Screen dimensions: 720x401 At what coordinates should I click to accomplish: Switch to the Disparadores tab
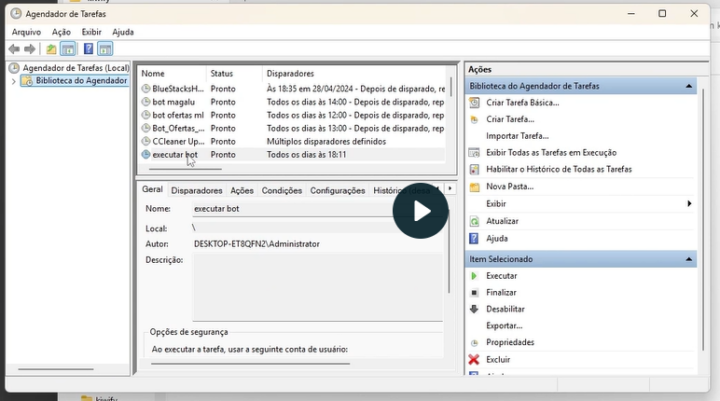196,190
